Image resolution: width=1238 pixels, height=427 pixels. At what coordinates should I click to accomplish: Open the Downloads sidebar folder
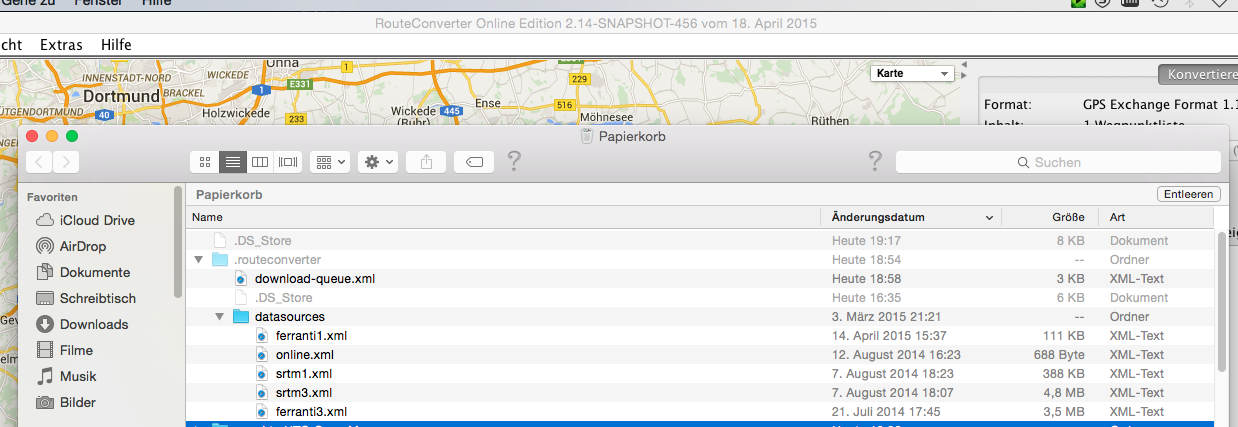click(x=93, y=324)
